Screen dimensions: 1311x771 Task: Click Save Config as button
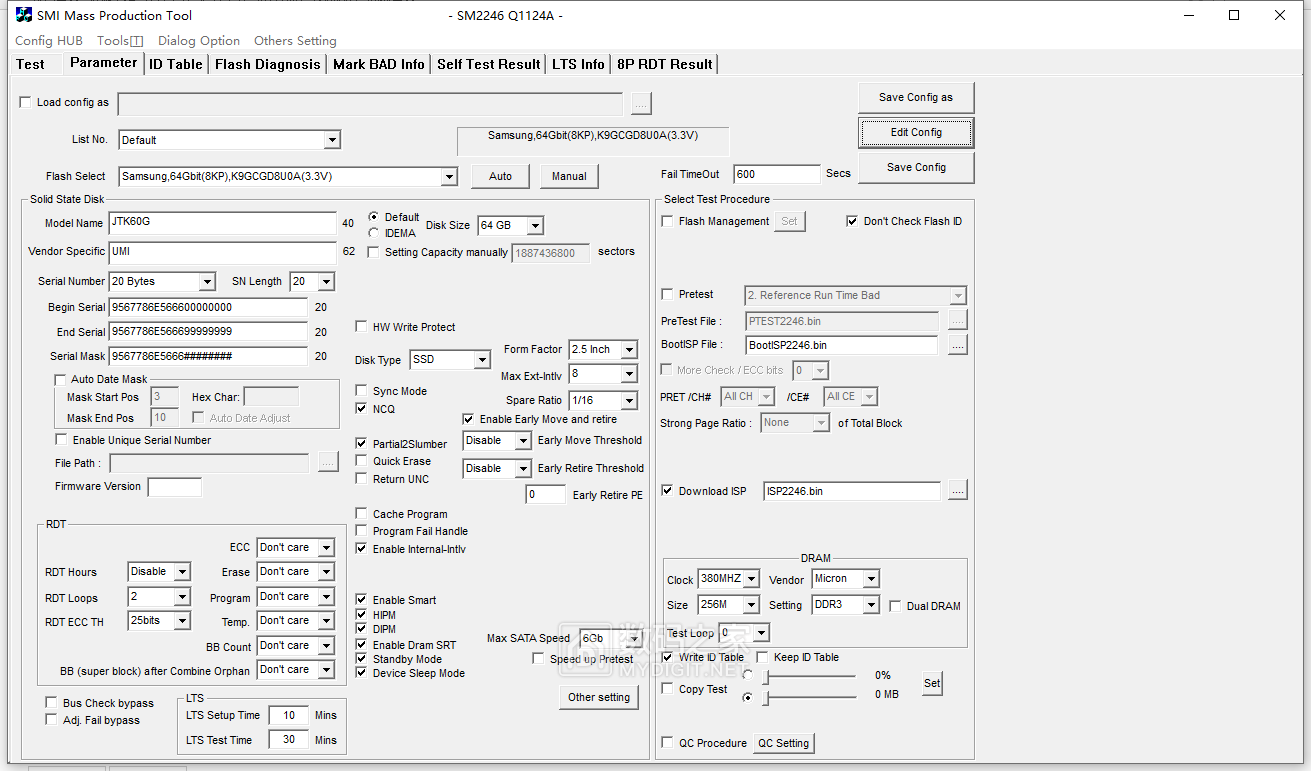916,98
